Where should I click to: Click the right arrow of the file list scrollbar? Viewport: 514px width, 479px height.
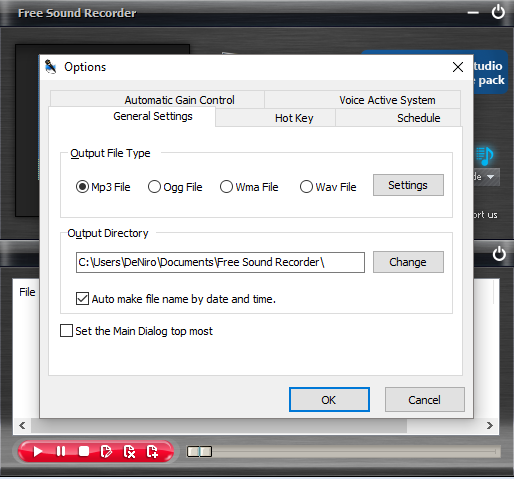(x=490, y=426)
